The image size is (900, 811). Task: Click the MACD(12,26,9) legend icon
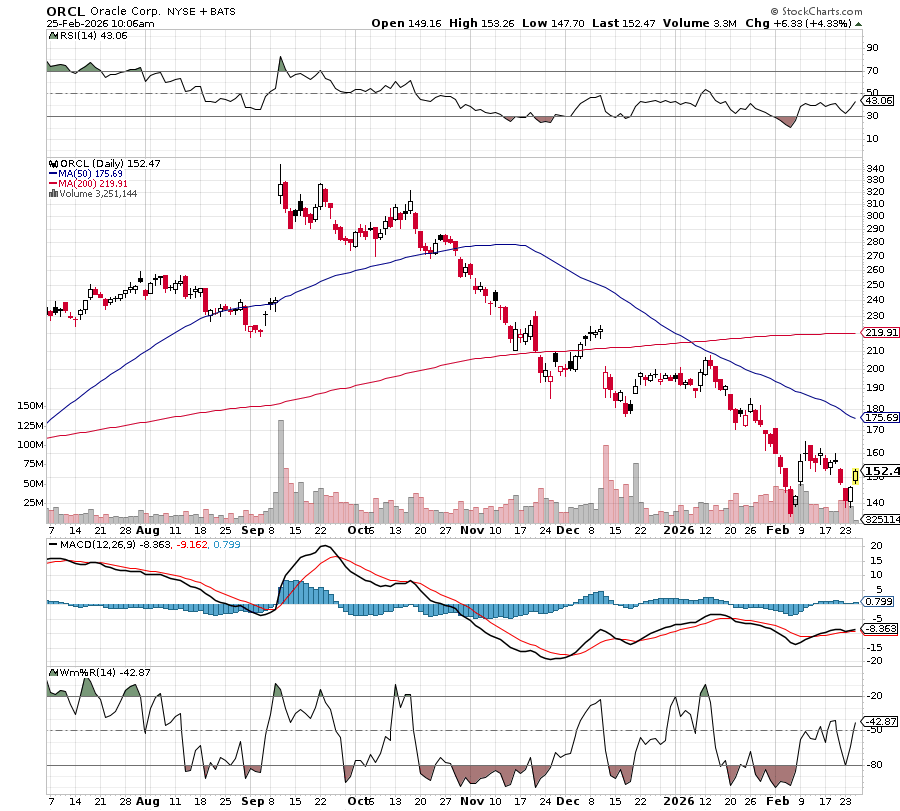pos(51,543)
